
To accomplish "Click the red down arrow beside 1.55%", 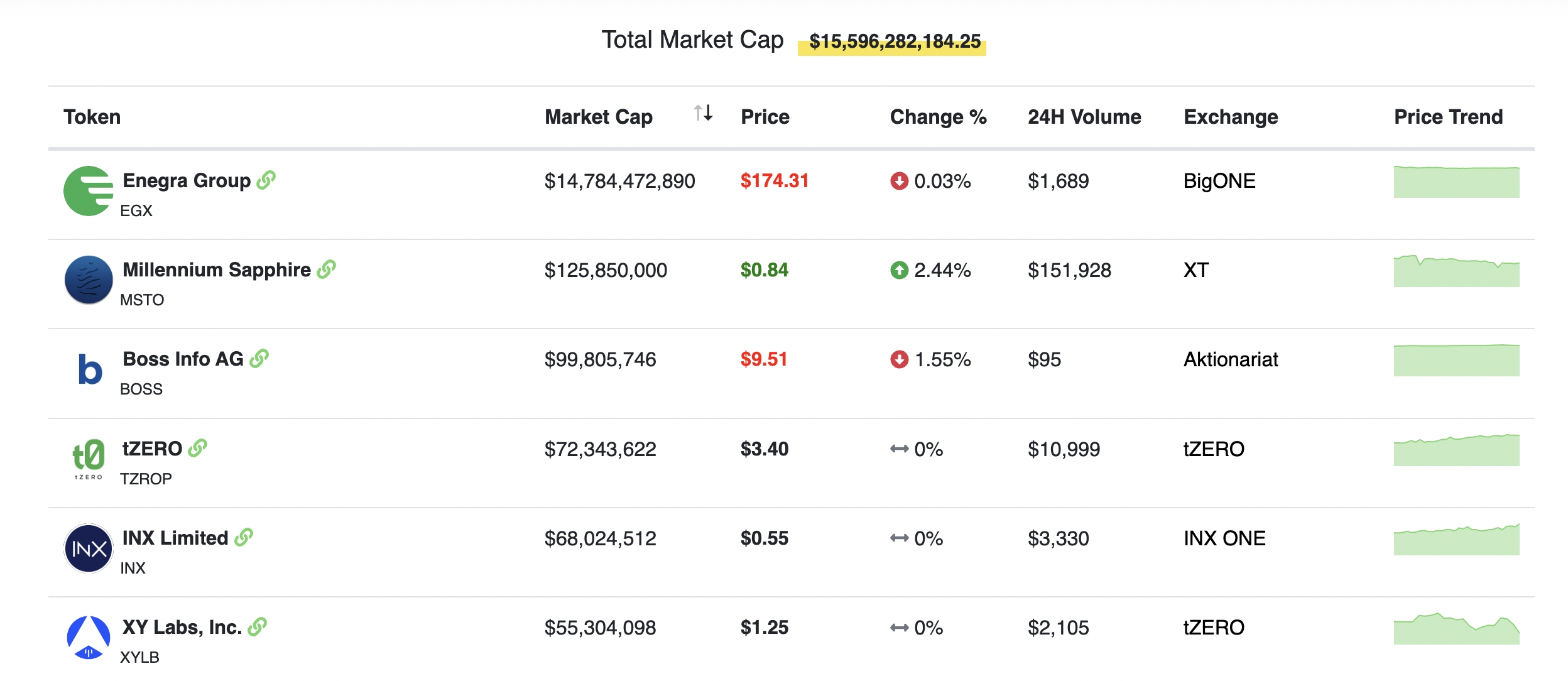I will [x=899, y=359].
